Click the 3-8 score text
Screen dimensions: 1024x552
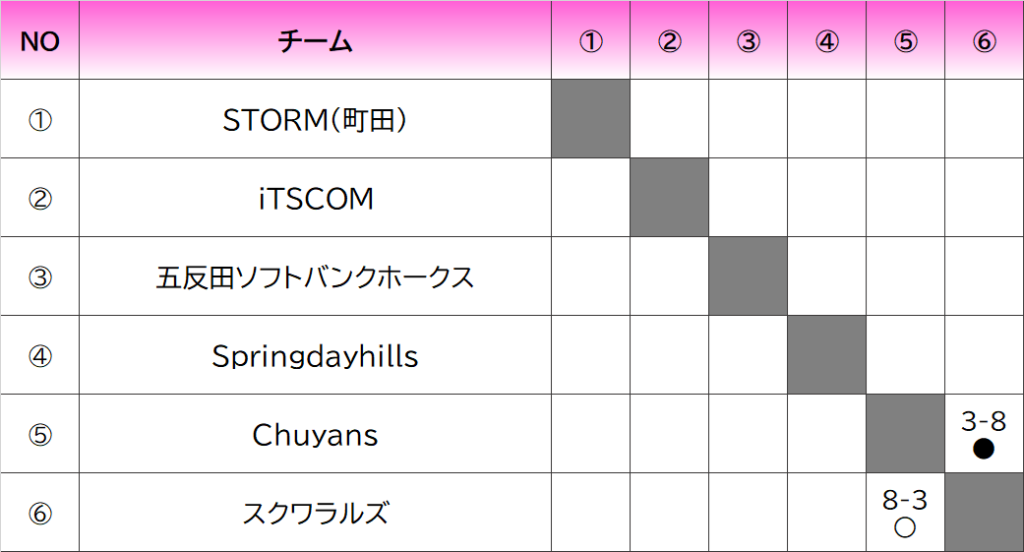click(x=984, y=421)
